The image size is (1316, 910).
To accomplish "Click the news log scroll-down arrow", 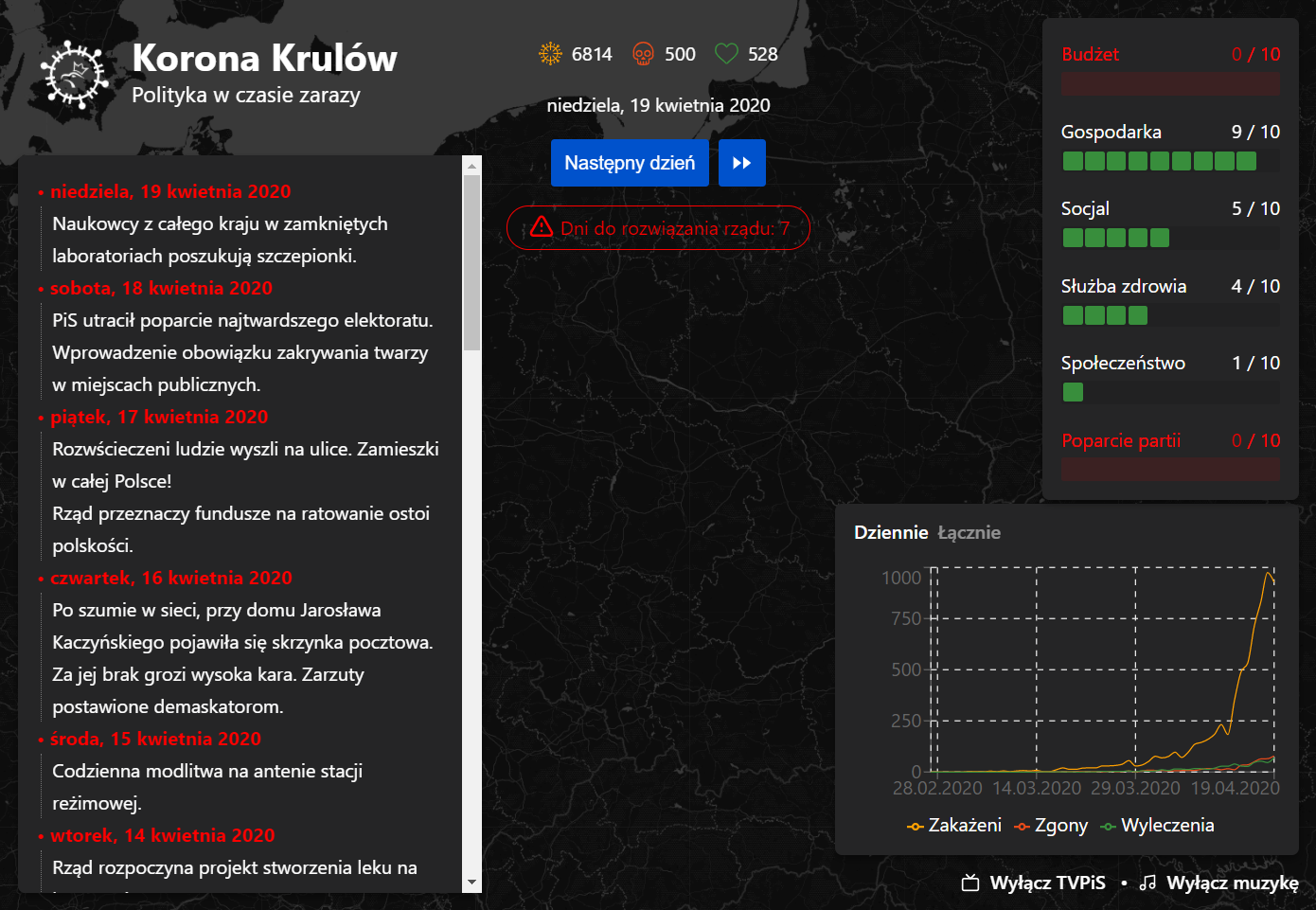I will [472, 883].
